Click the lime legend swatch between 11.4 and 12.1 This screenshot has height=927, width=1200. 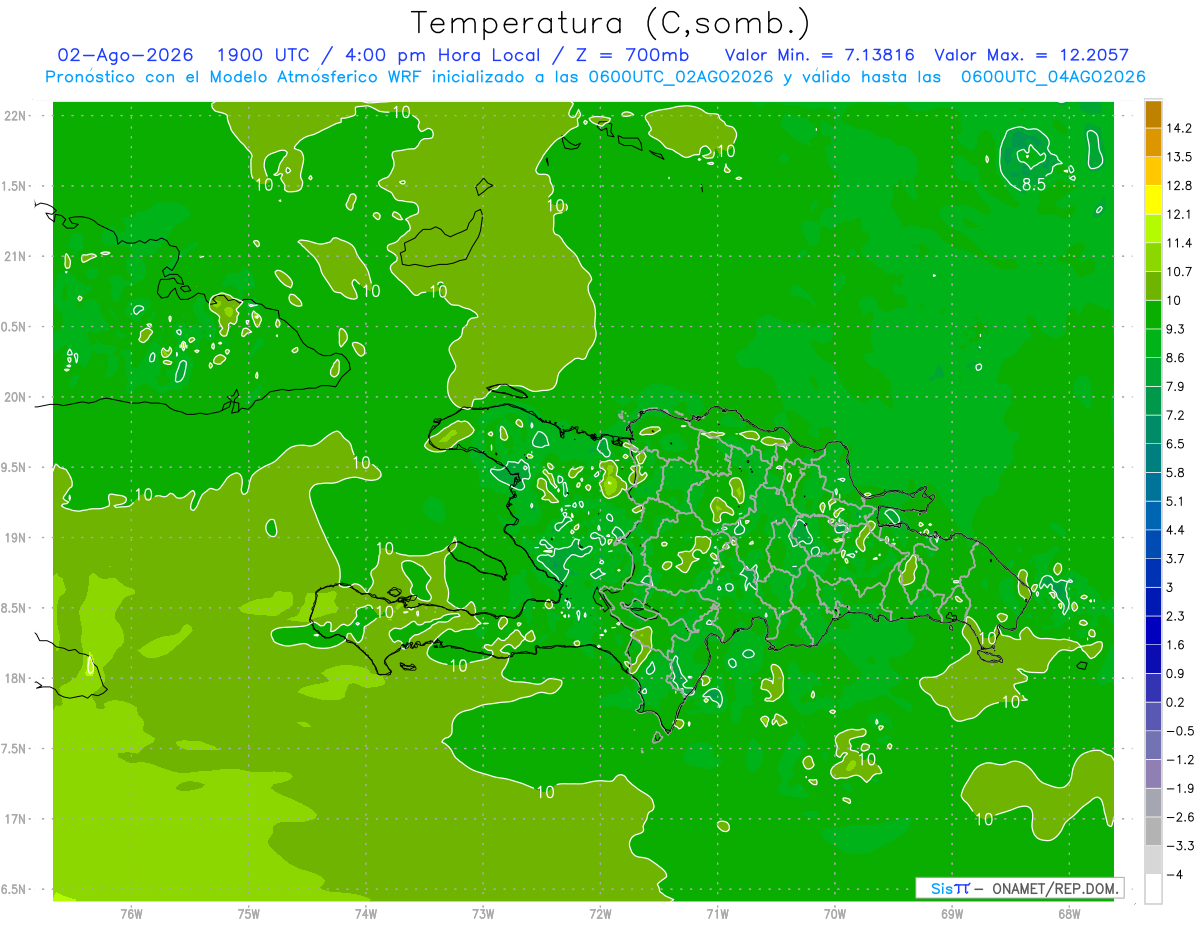[1153, 228]
